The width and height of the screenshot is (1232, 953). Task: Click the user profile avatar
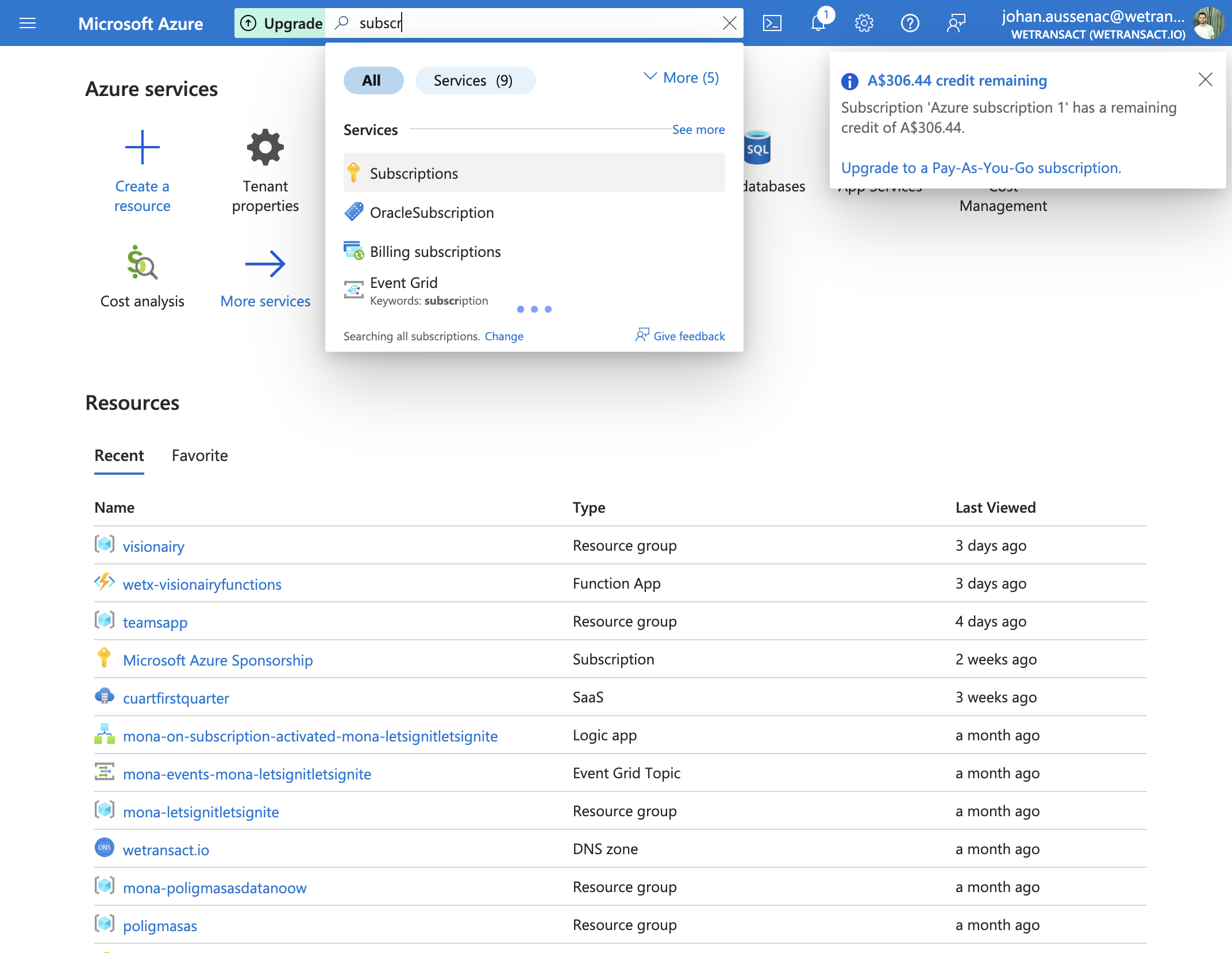1208,23
